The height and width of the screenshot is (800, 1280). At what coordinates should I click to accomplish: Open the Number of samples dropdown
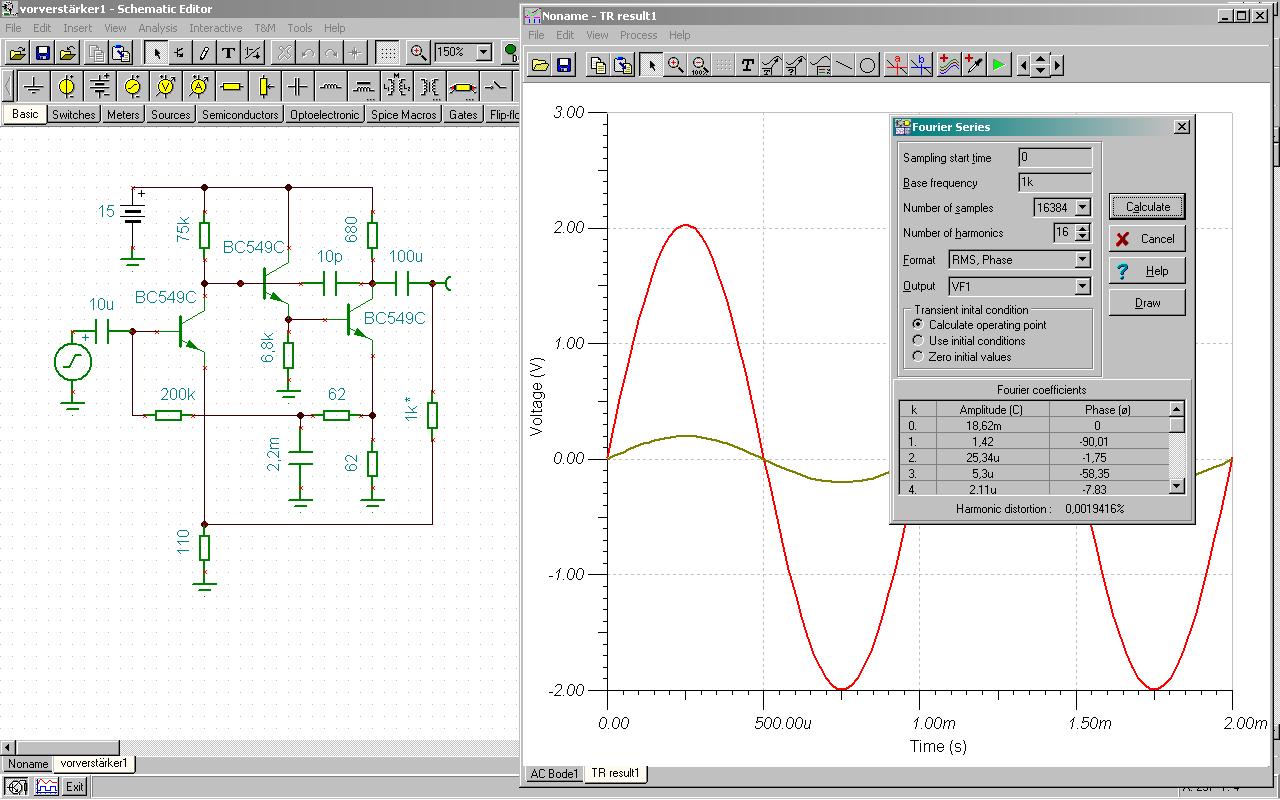1083,208
